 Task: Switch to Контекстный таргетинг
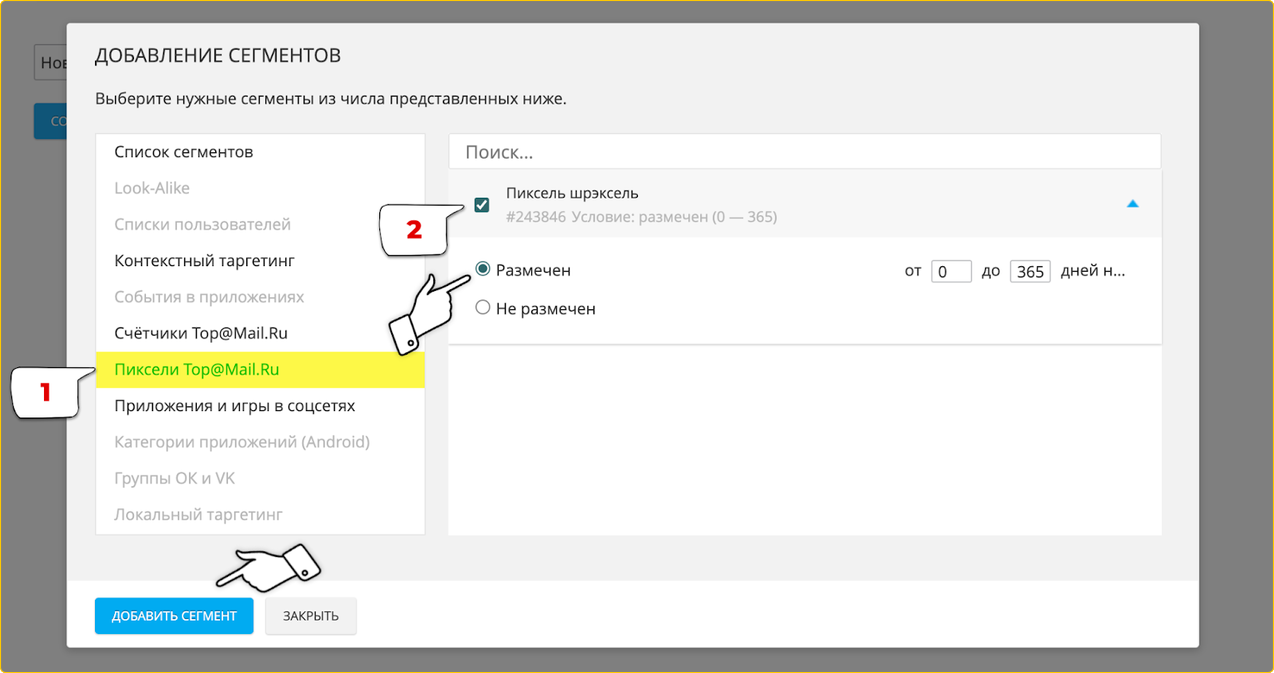[x=205, y=261]
